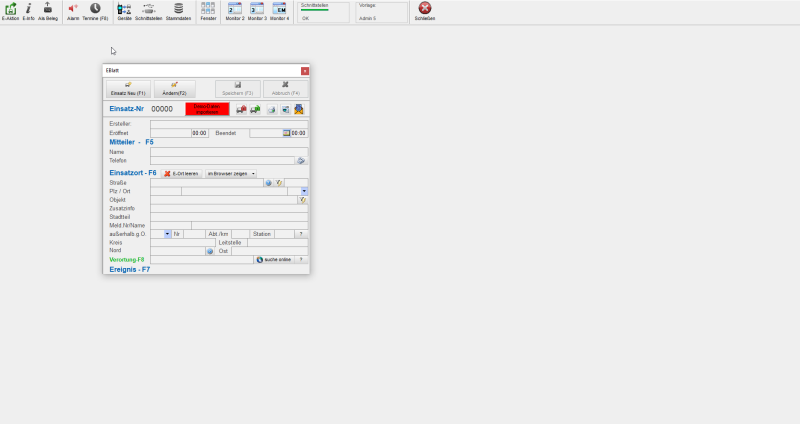800x424 pixels.
Task: Switch to Monitor 4
Action: click(280, 8)
